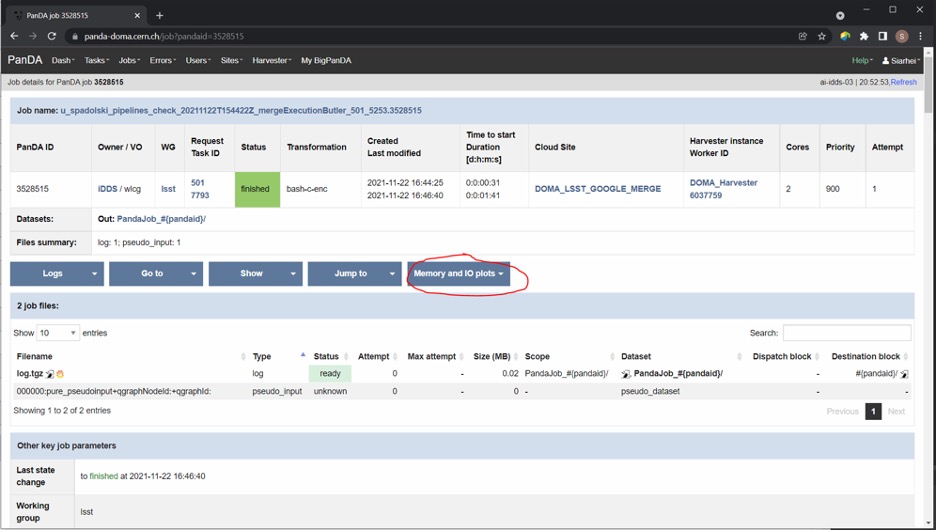Open the Errors menu
The height and width of the screenshot is (530, 936).
(162, 60)
